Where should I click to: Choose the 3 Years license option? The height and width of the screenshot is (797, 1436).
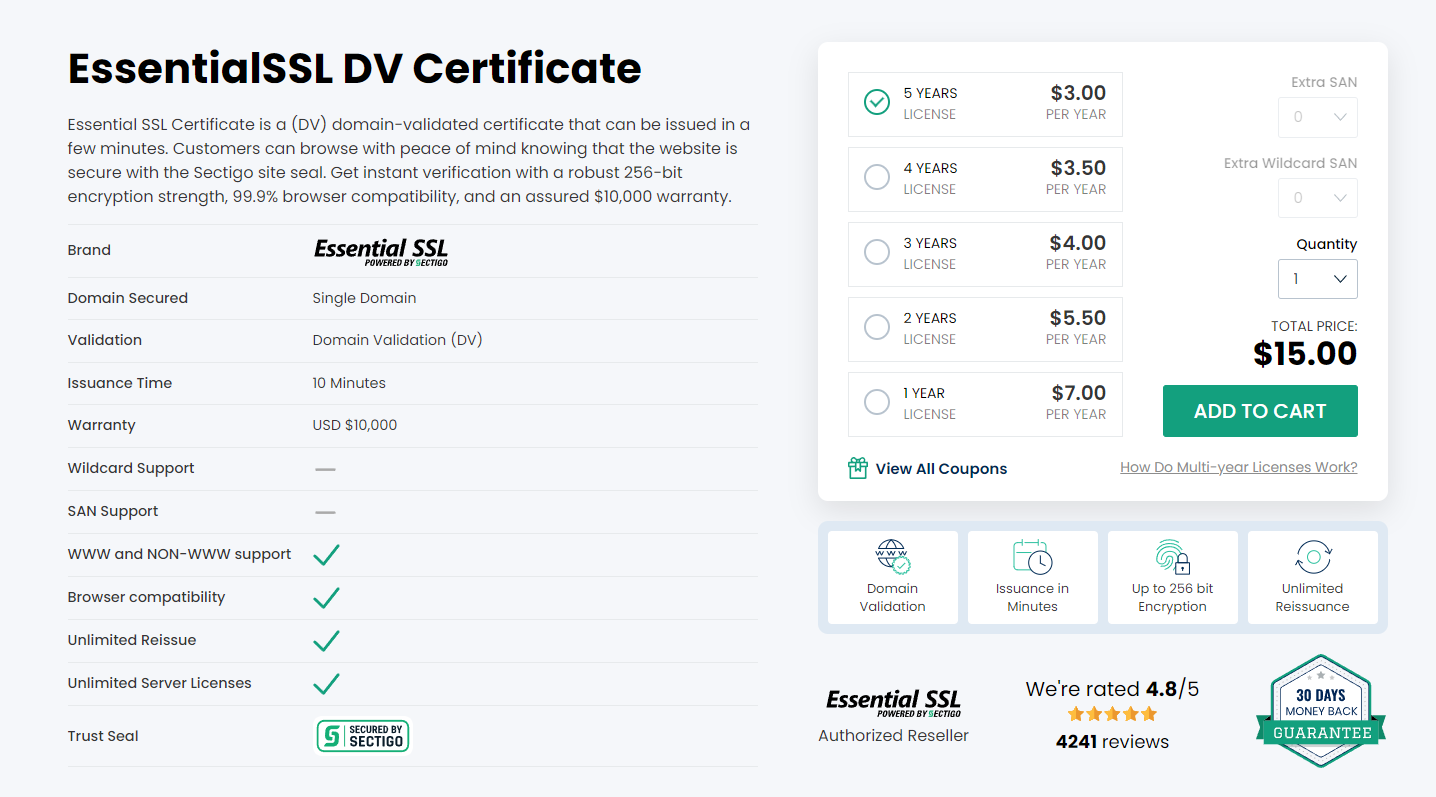click(877, 252)
